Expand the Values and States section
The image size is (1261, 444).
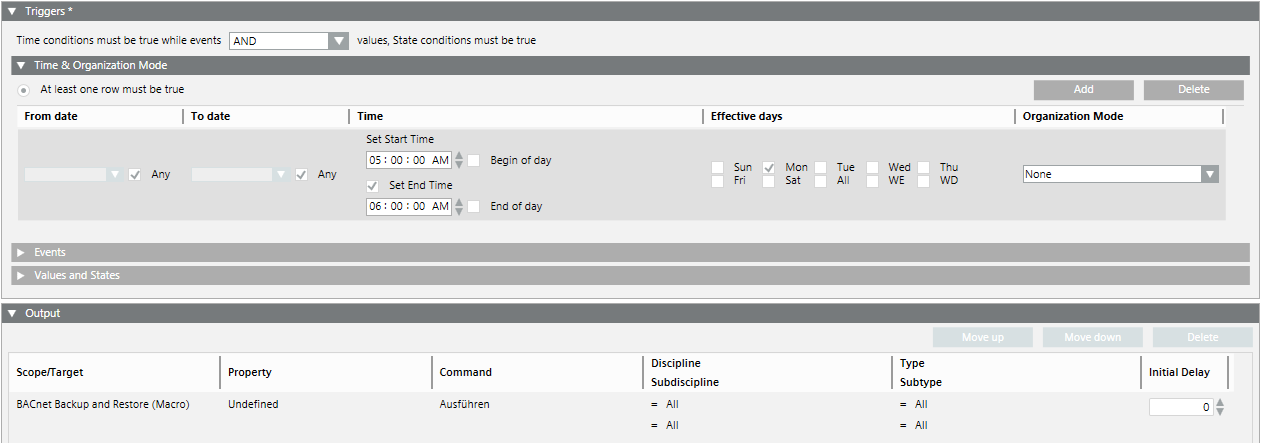click(21, 275)
